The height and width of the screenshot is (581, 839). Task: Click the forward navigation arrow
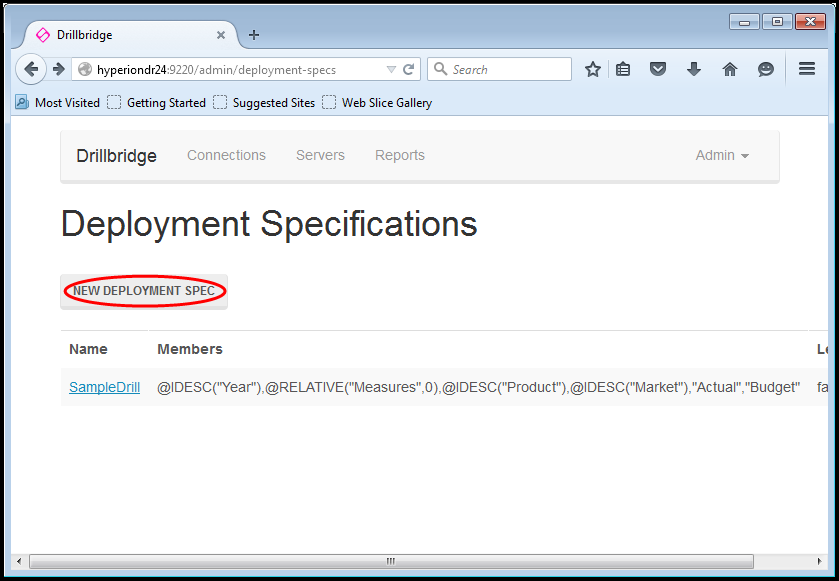(x=59, y=69)
